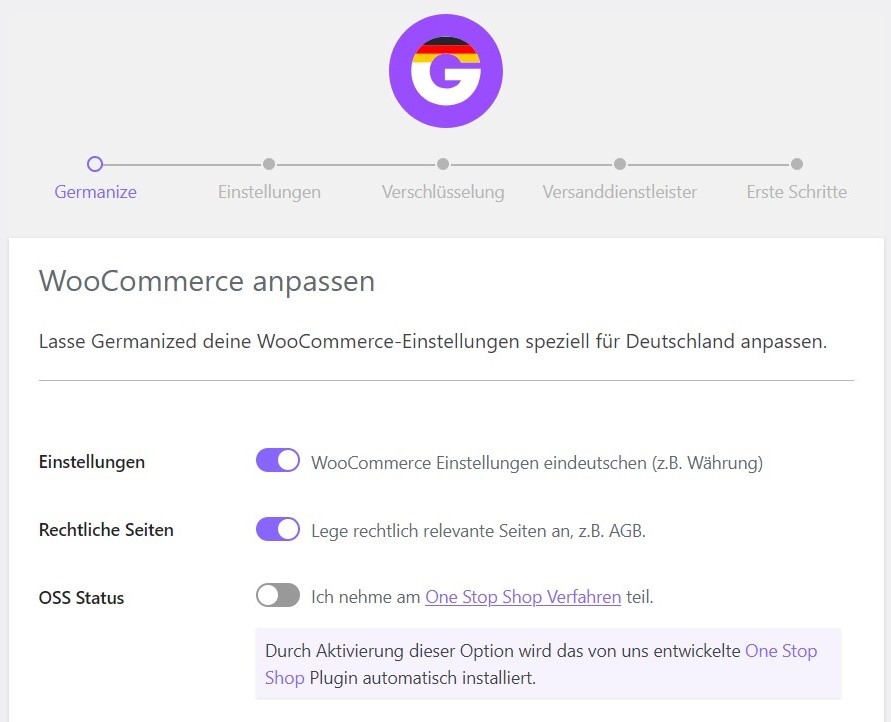Enable the OSS Status toggle
891x722 pixels.
click(x=278, y=595)
